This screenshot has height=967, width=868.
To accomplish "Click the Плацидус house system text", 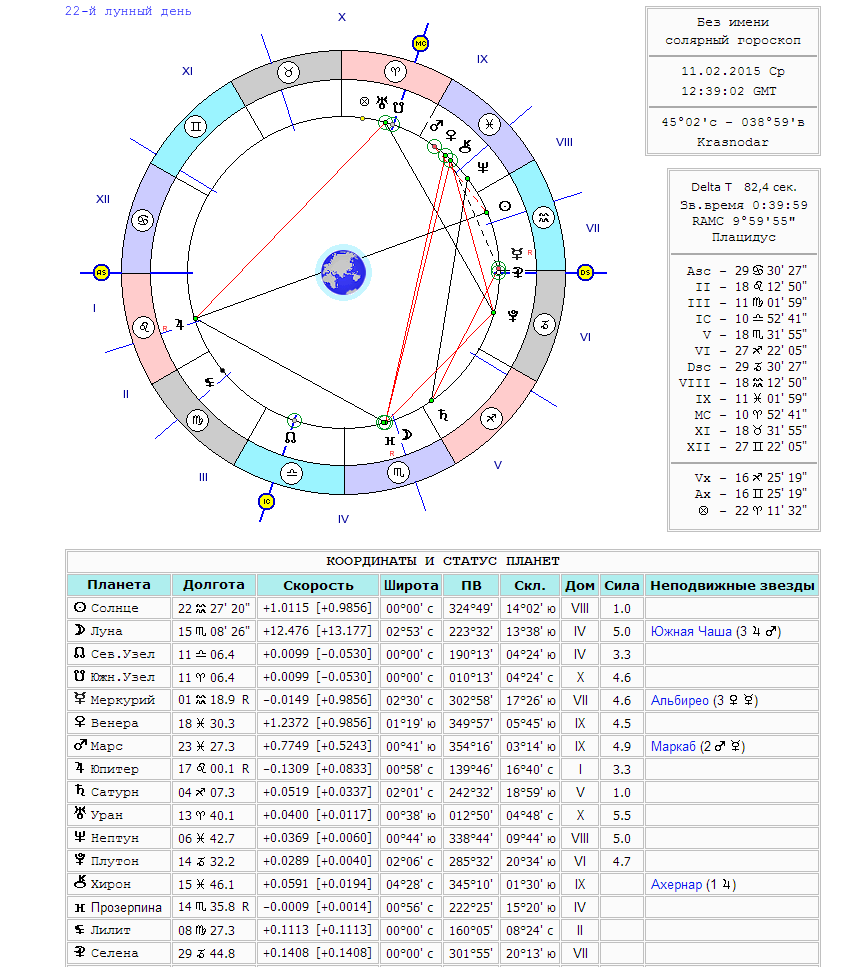I will pos(743,237).
